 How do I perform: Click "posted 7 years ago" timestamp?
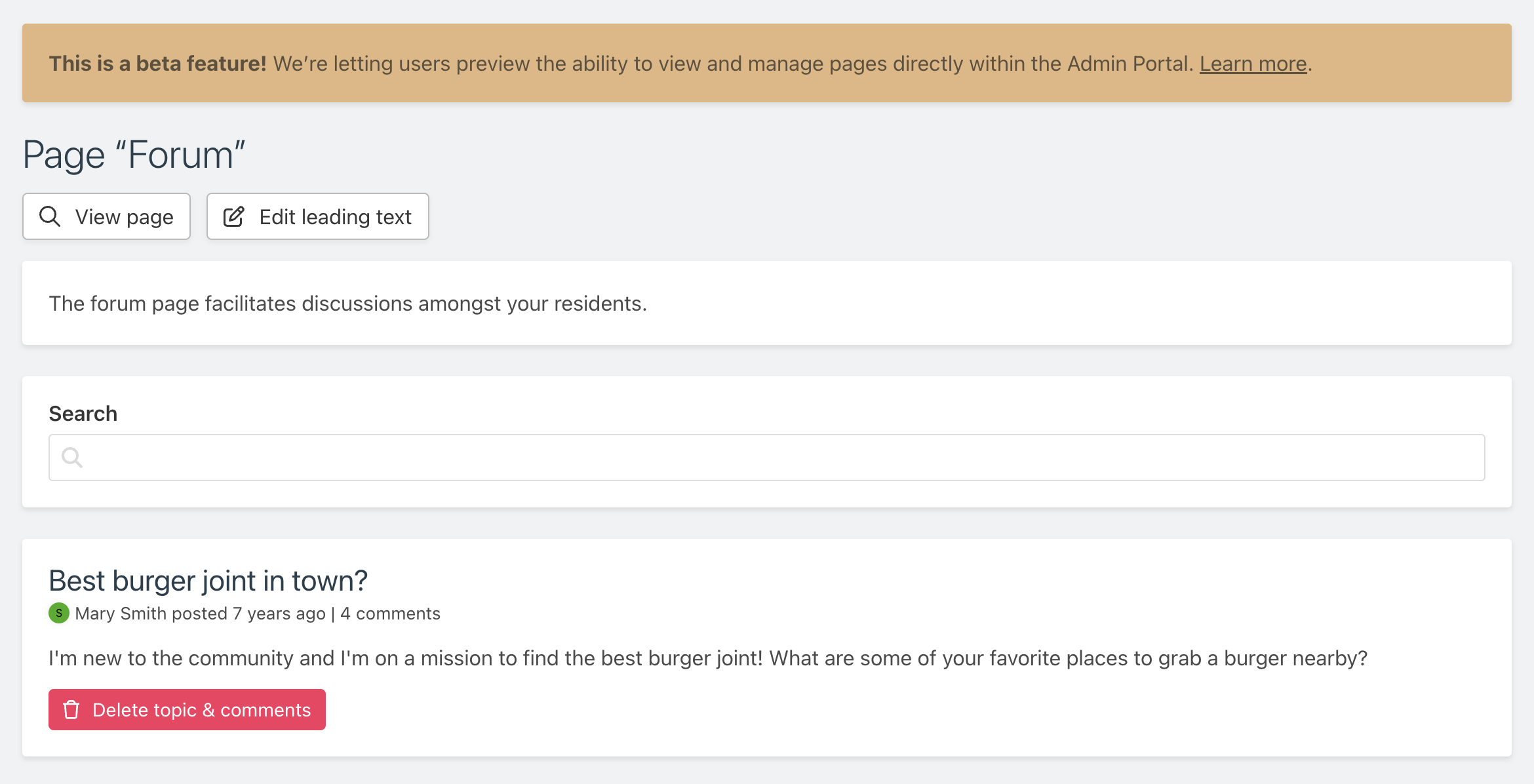249,614
